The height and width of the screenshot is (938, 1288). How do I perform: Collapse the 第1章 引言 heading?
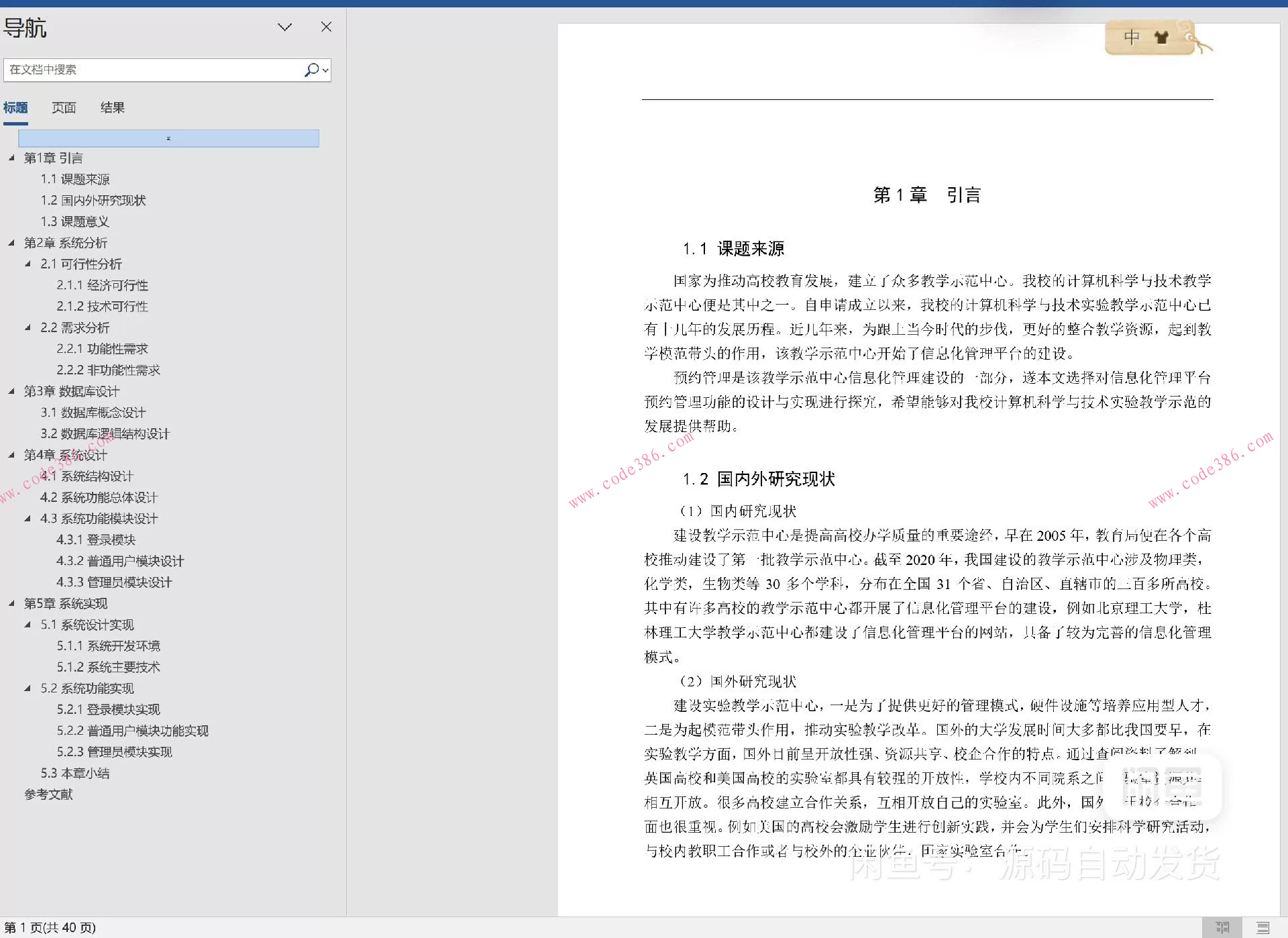(x=11, y=158)
